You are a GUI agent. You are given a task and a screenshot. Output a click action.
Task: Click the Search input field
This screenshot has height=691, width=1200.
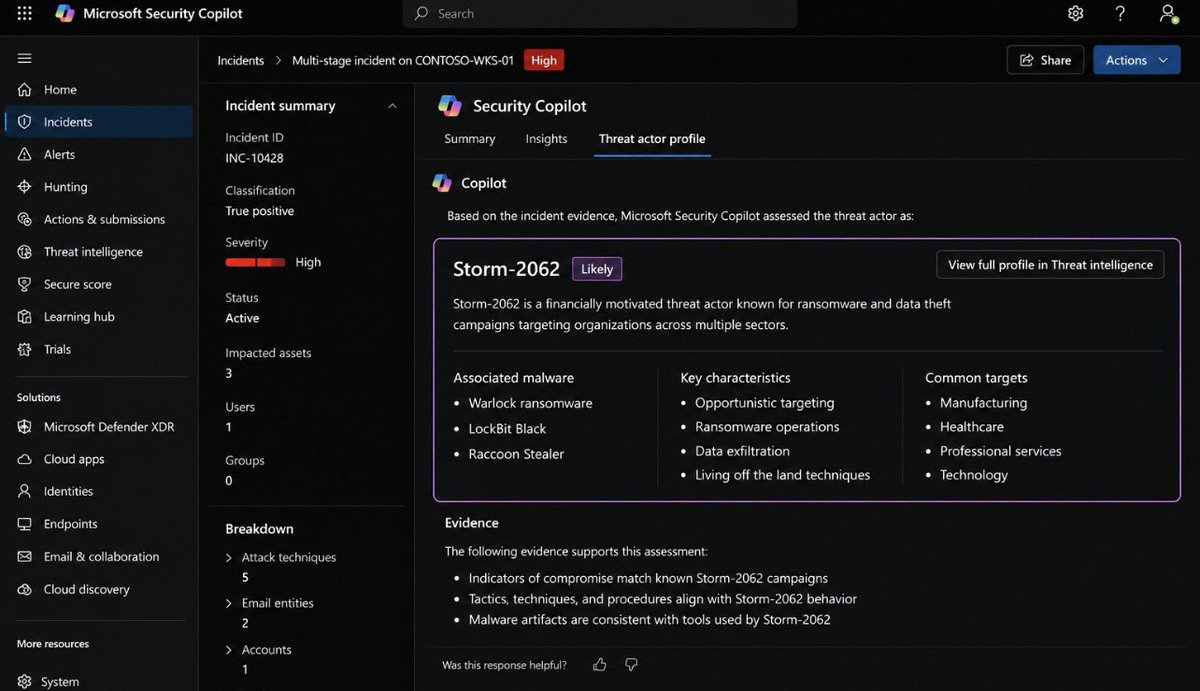point(600,14)
